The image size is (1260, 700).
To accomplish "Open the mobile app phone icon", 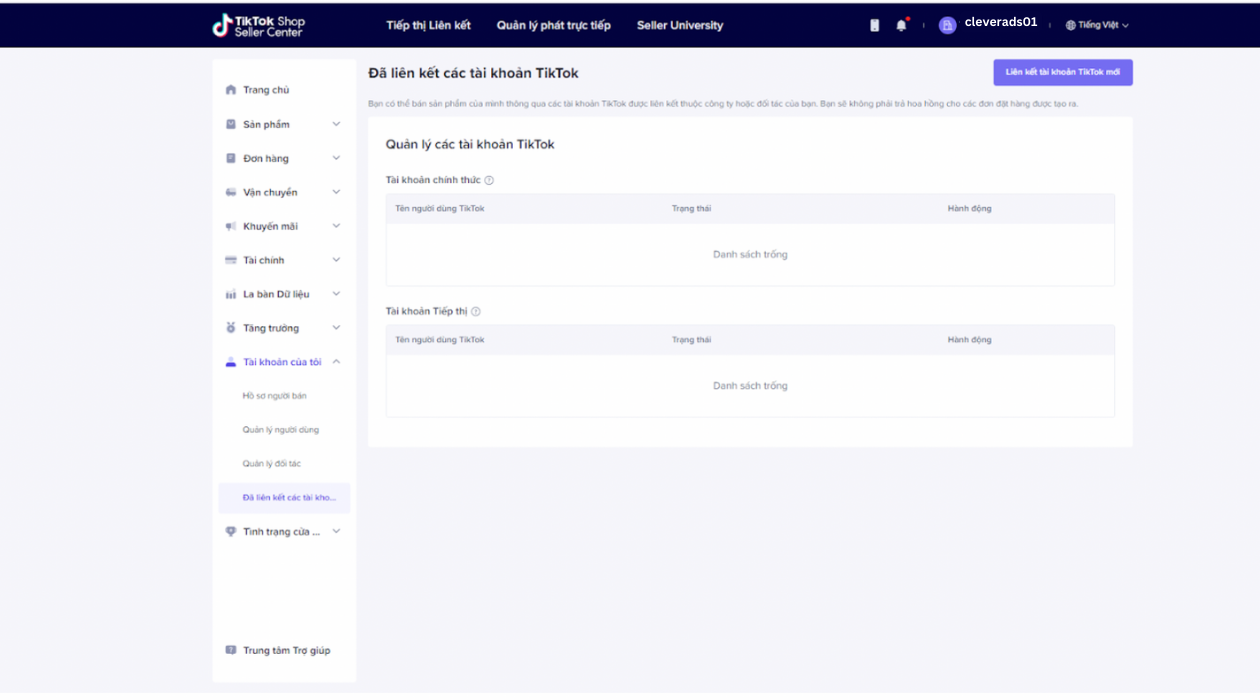I will click(875, 25).
